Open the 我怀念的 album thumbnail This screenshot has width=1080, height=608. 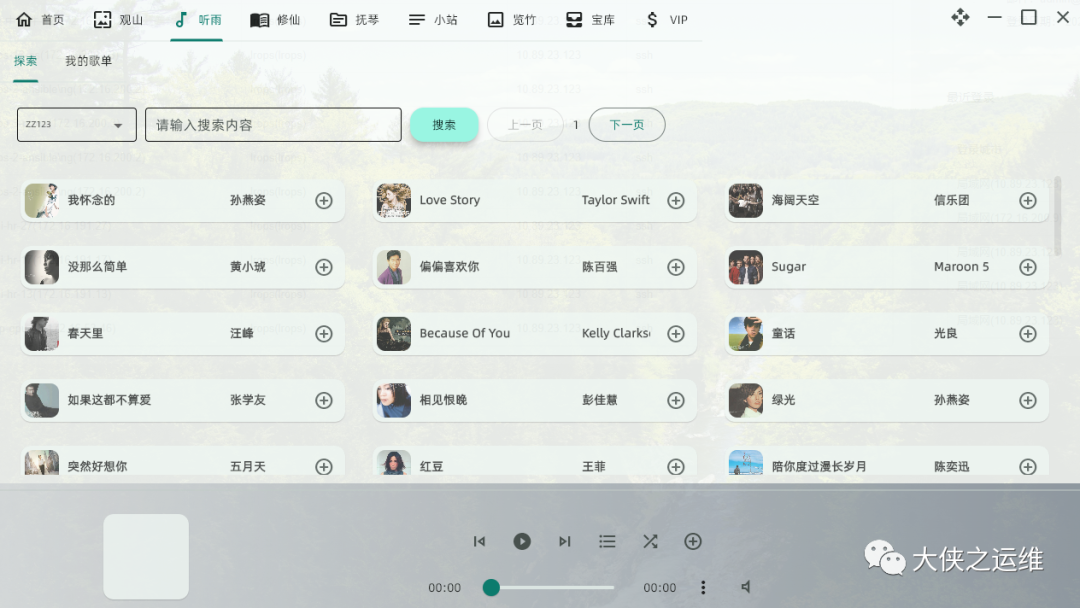pyautogui.click(x=42, y=200)
